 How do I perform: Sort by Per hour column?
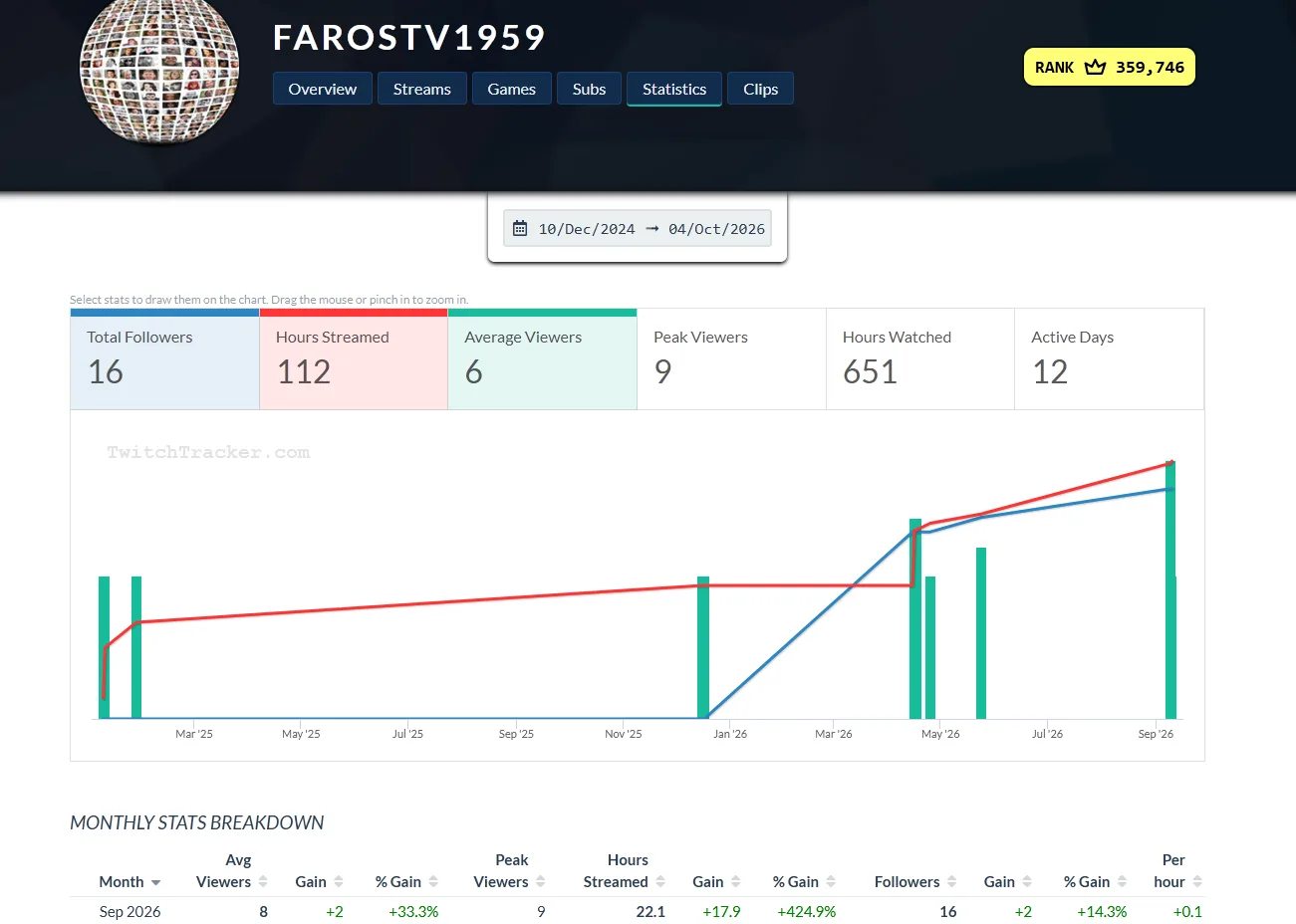coord(1178,871)
